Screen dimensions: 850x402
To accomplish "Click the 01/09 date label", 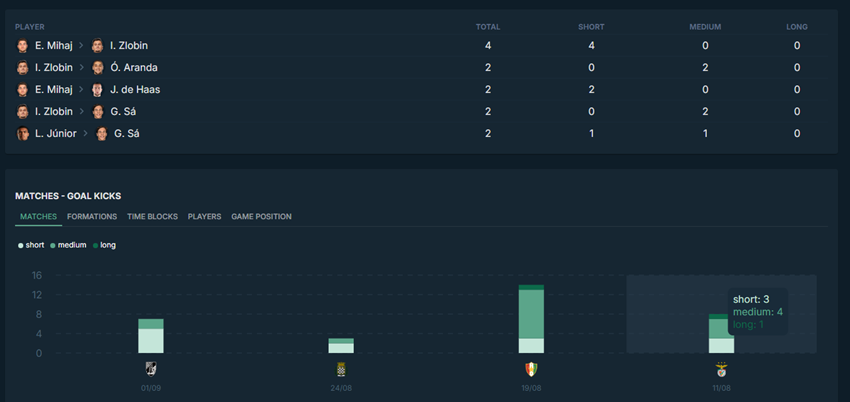I will [151, 388].
